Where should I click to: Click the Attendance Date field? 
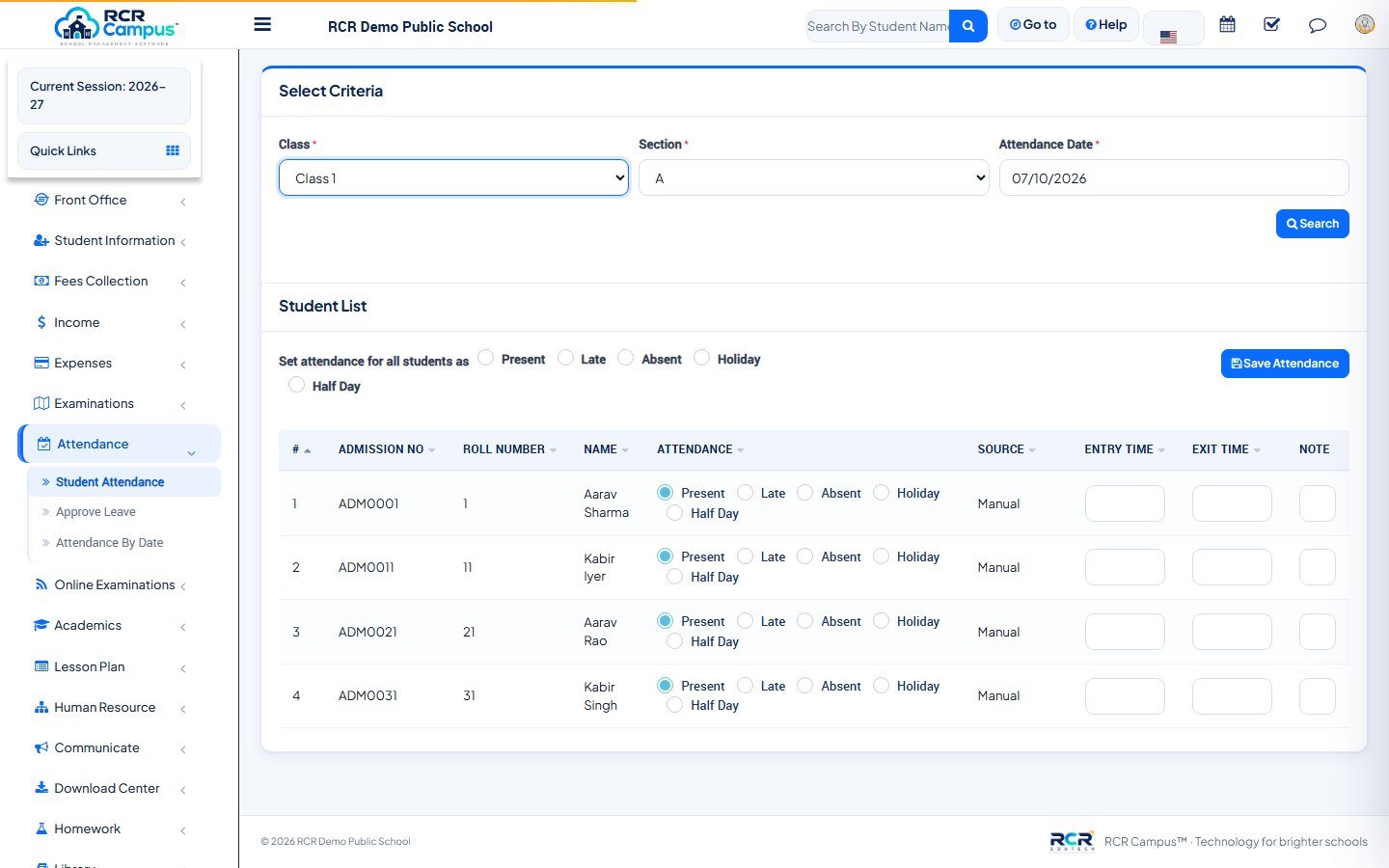(1174, 177)
